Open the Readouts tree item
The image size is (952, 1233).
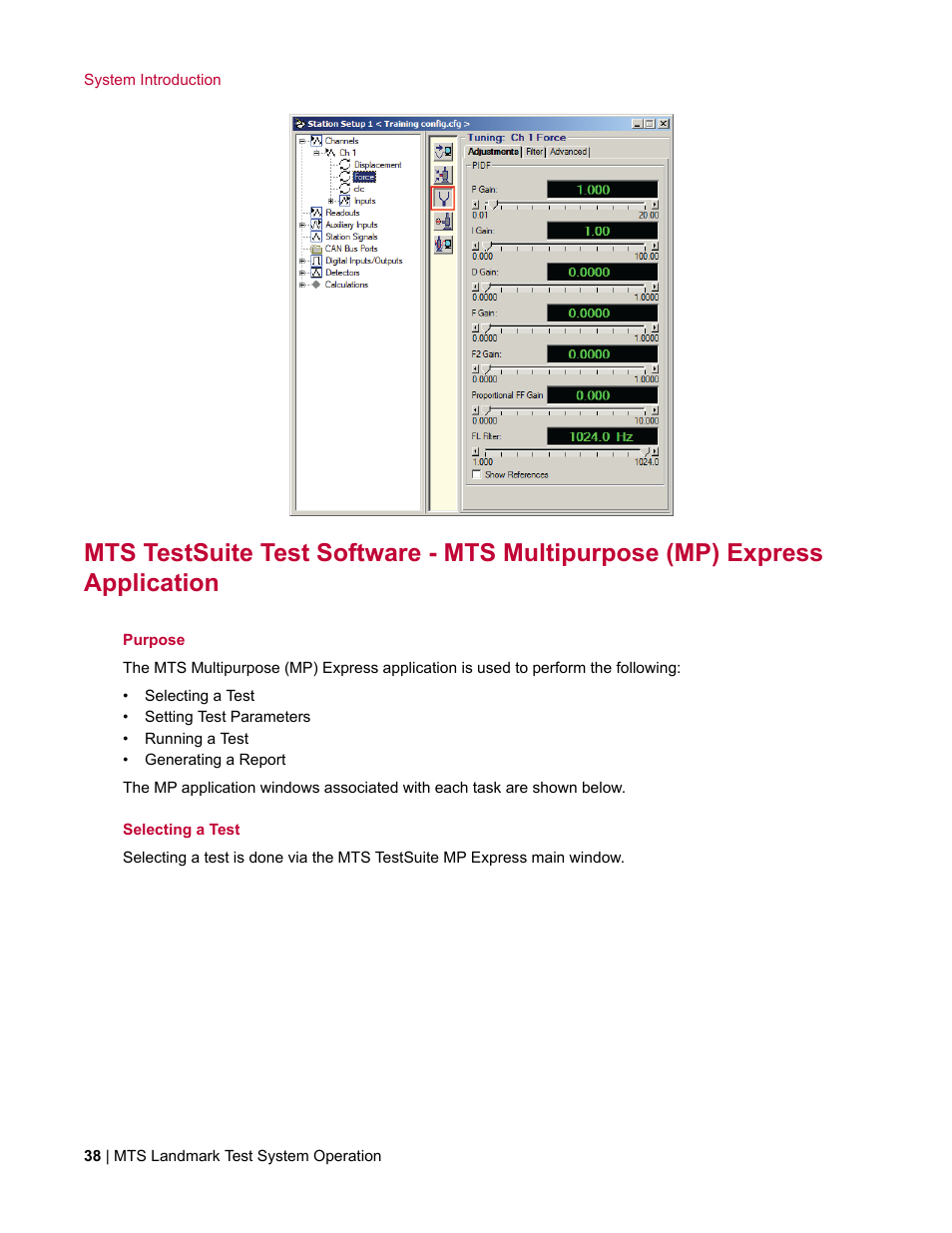(x=342, y=213)
